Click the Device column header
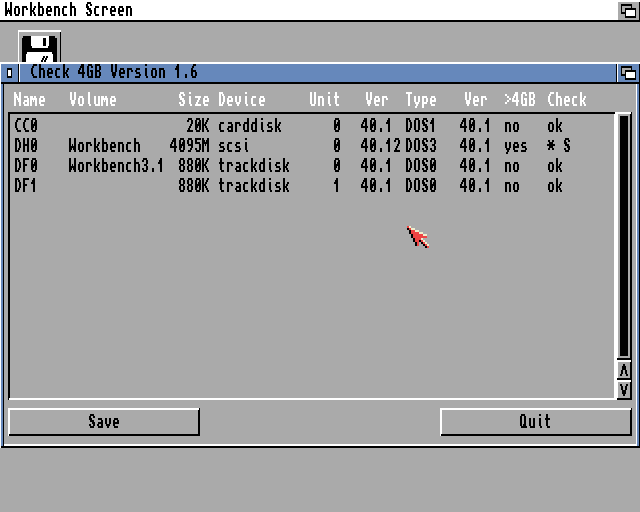Viewport: 640px width, 512px height. (x=242, y=100)
